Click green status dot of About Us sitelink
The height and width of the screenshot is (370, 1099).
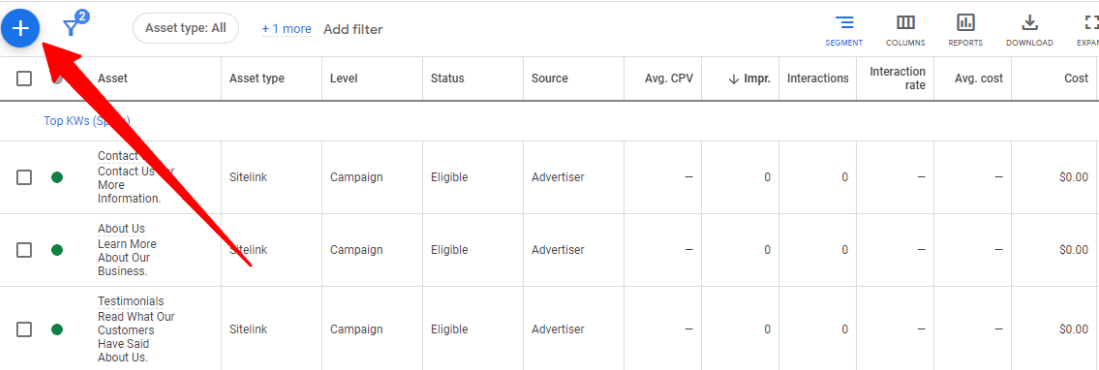[x=57, y=249]
